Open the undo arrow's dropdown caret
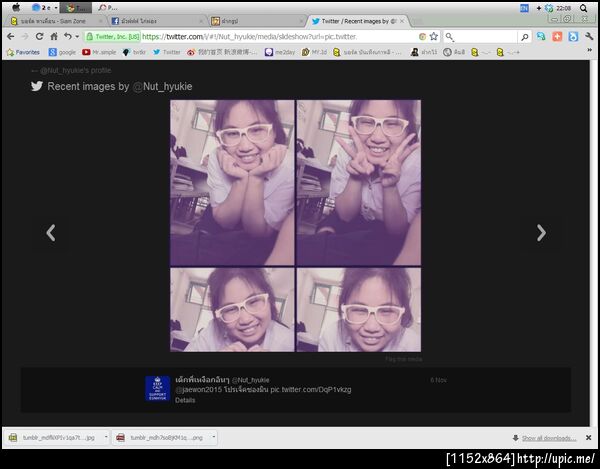 (77, 37)
